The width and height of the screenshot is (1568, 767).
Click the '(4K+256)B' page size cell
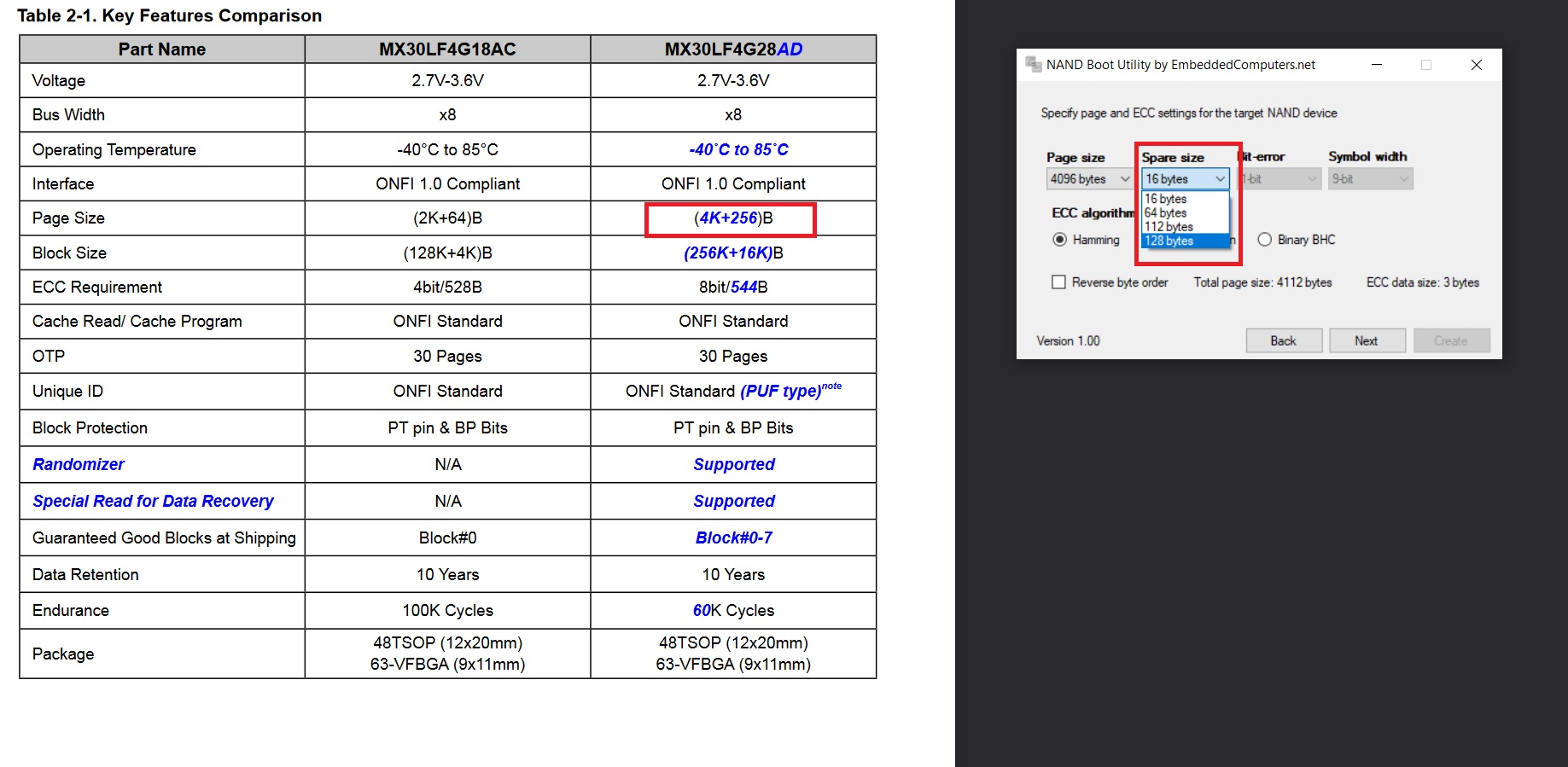733,218
